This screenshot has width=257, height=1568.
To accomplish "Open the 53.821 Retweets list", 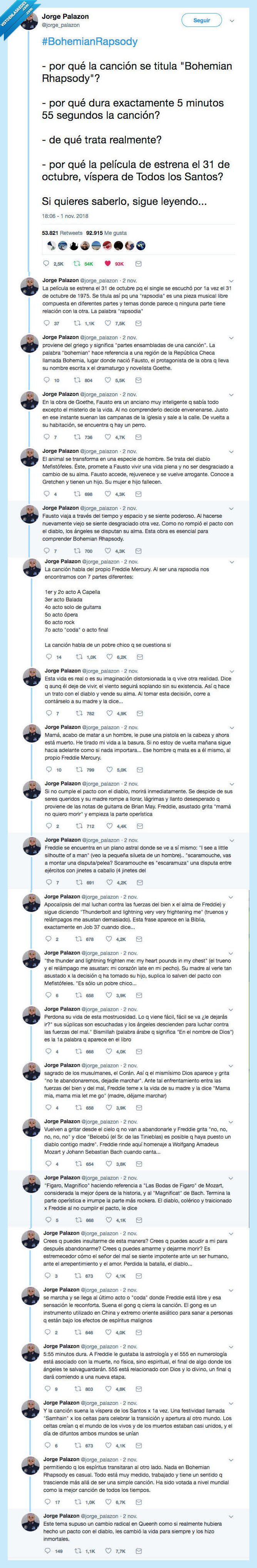I will 62,233.
